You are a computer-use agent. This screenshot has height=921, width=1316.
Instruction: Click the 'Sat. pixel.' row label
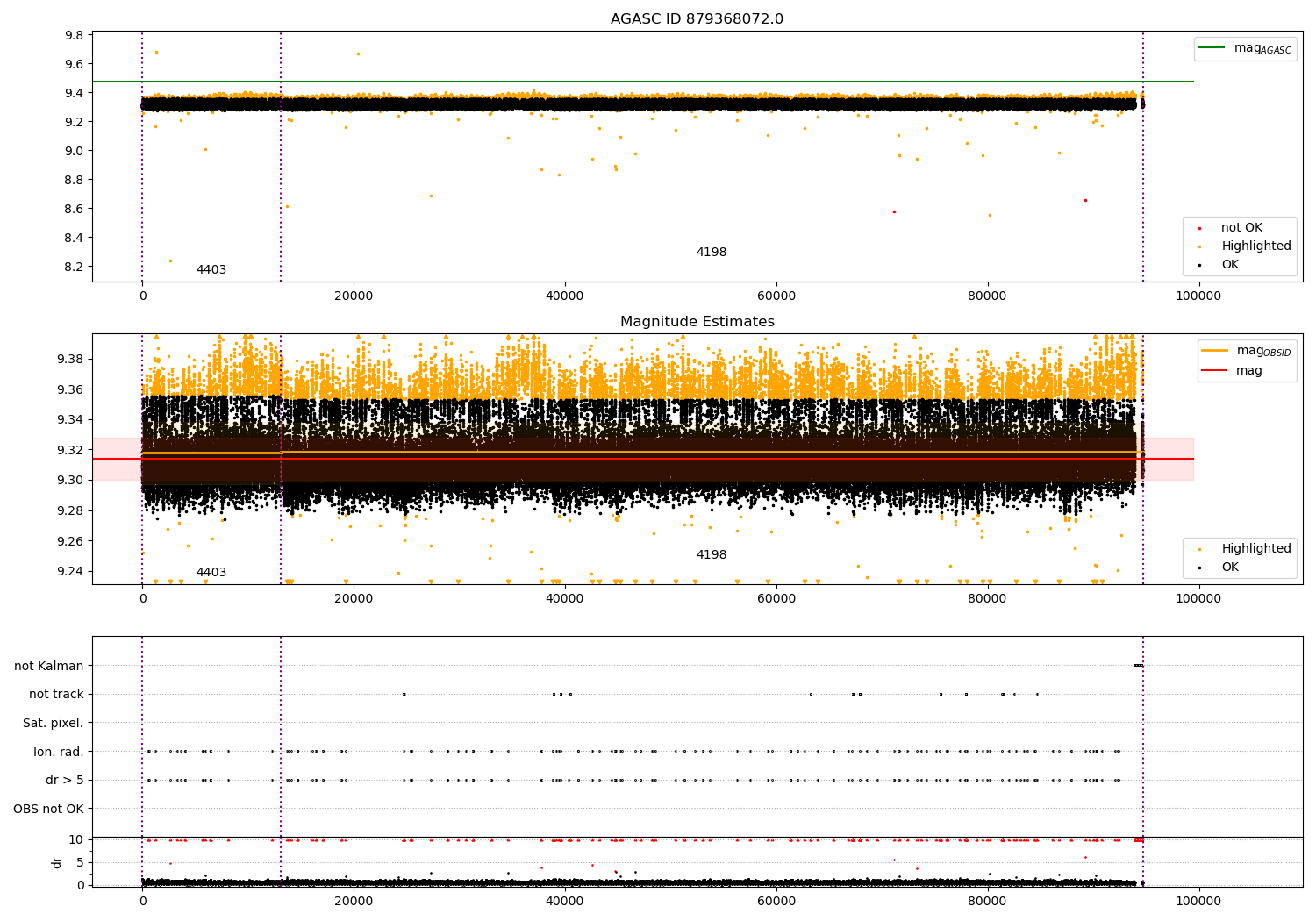point(53,723)
